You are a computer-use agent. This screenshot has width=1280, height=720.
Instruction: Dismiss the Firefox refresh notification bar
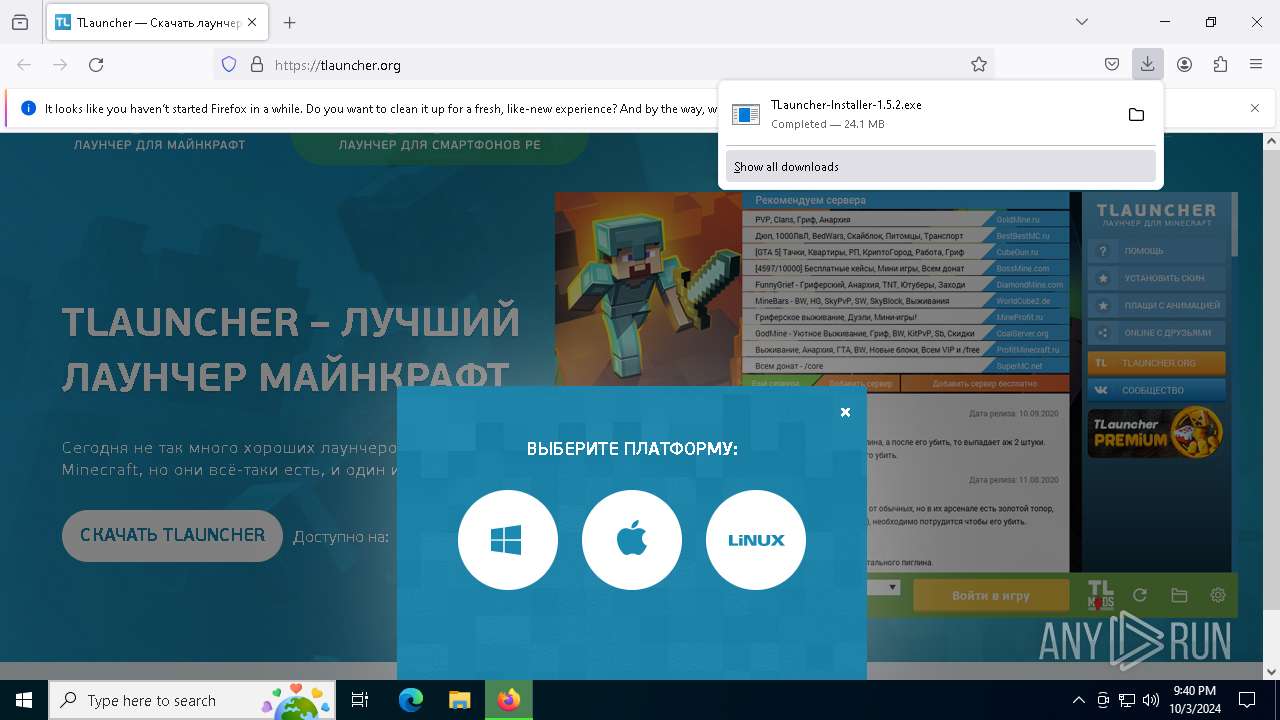pos(1255,108)
